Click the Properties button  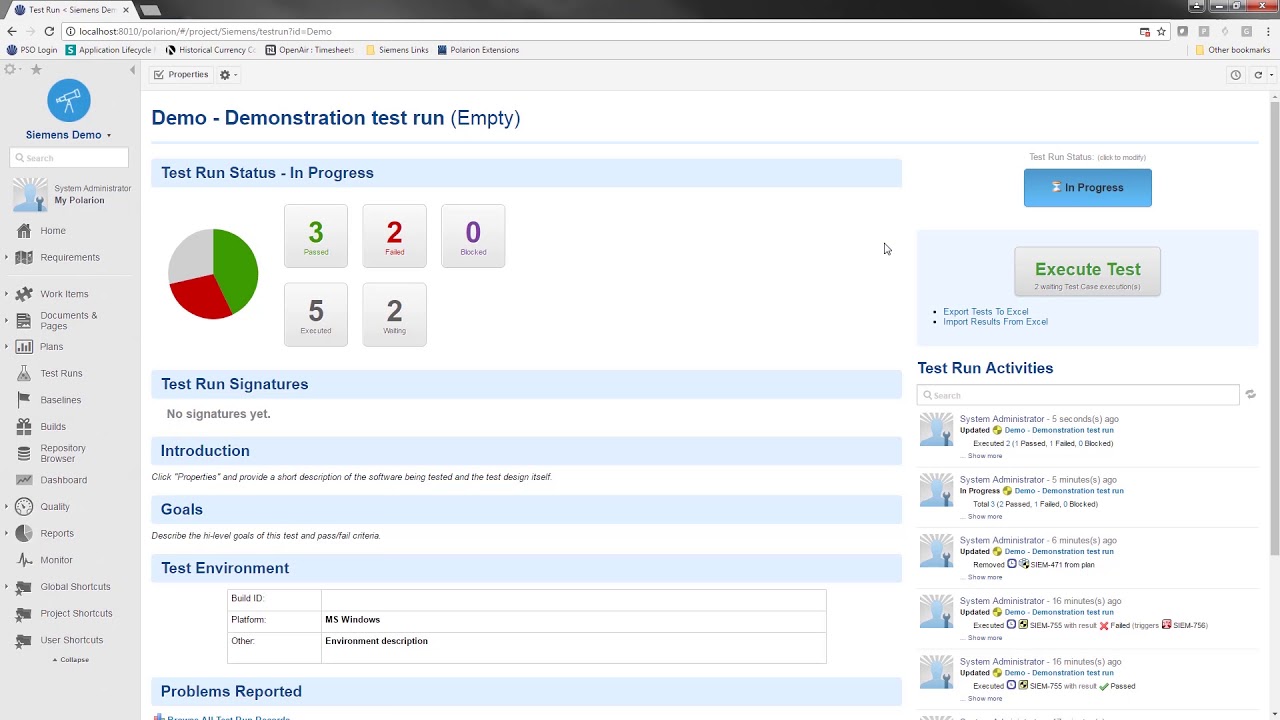pos(181,75)
